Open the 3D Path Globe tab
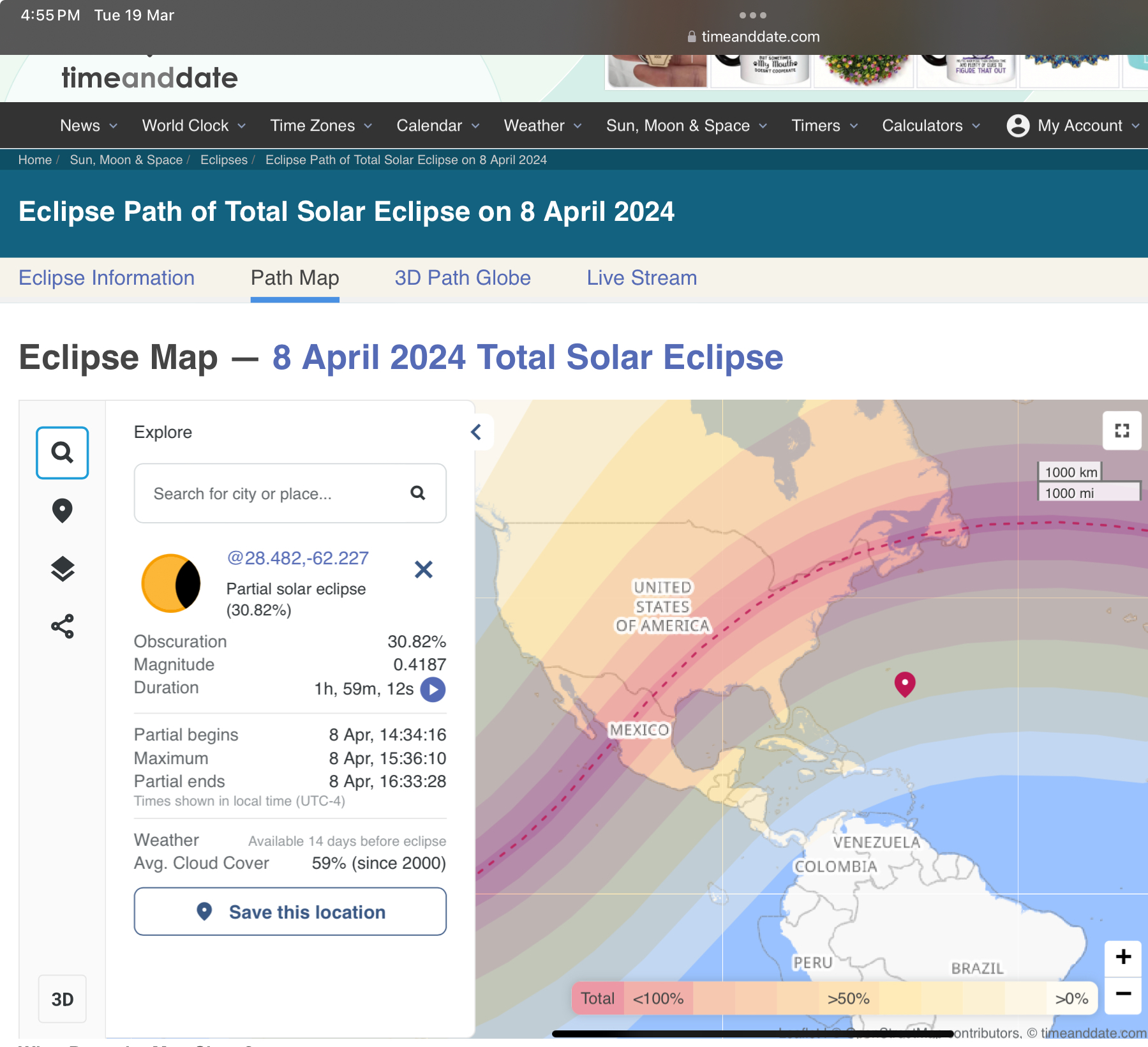Viewport: 1148px width, 1047px height. pos(463,278)
